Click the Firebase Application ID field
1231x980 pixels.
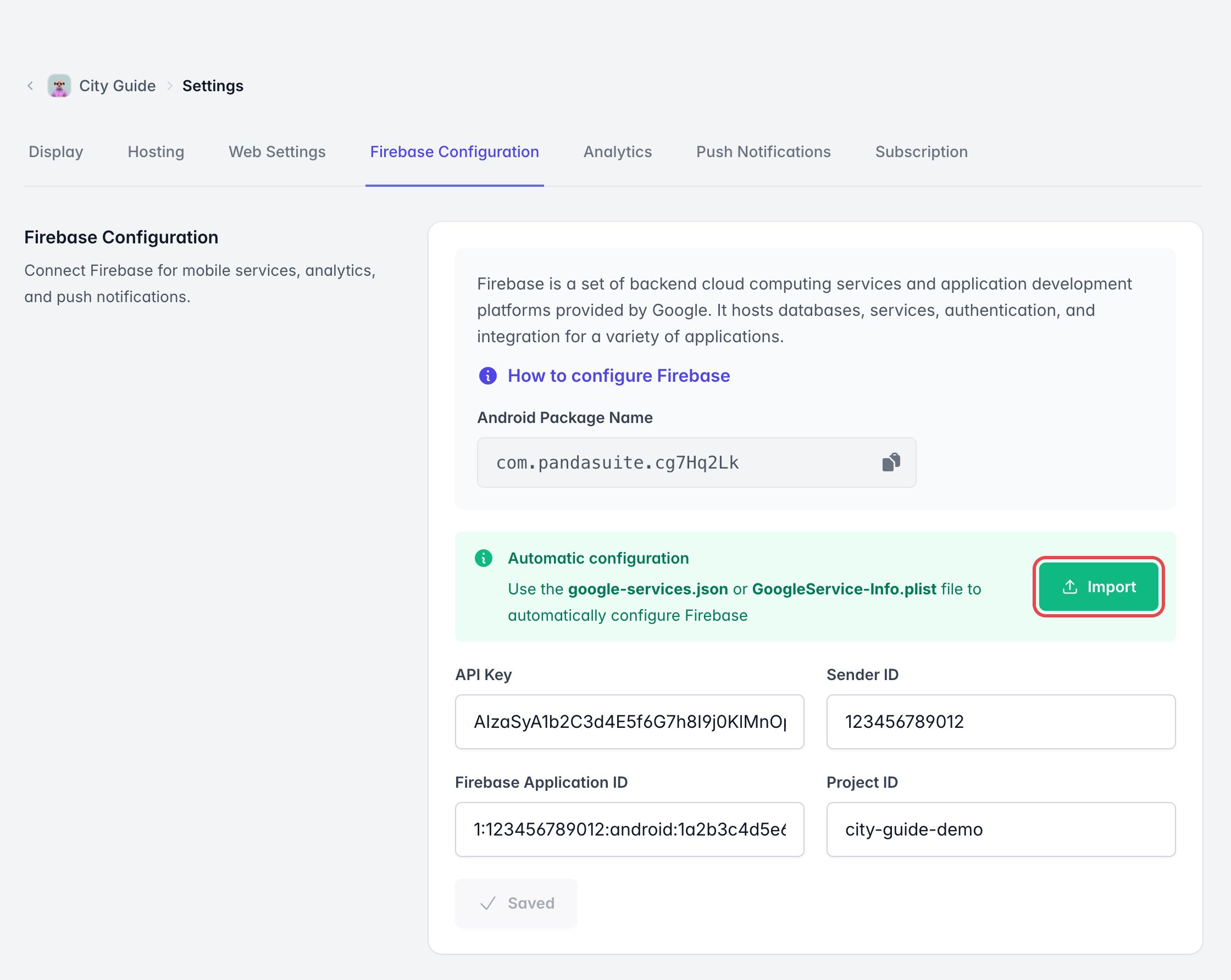(629, 829)
